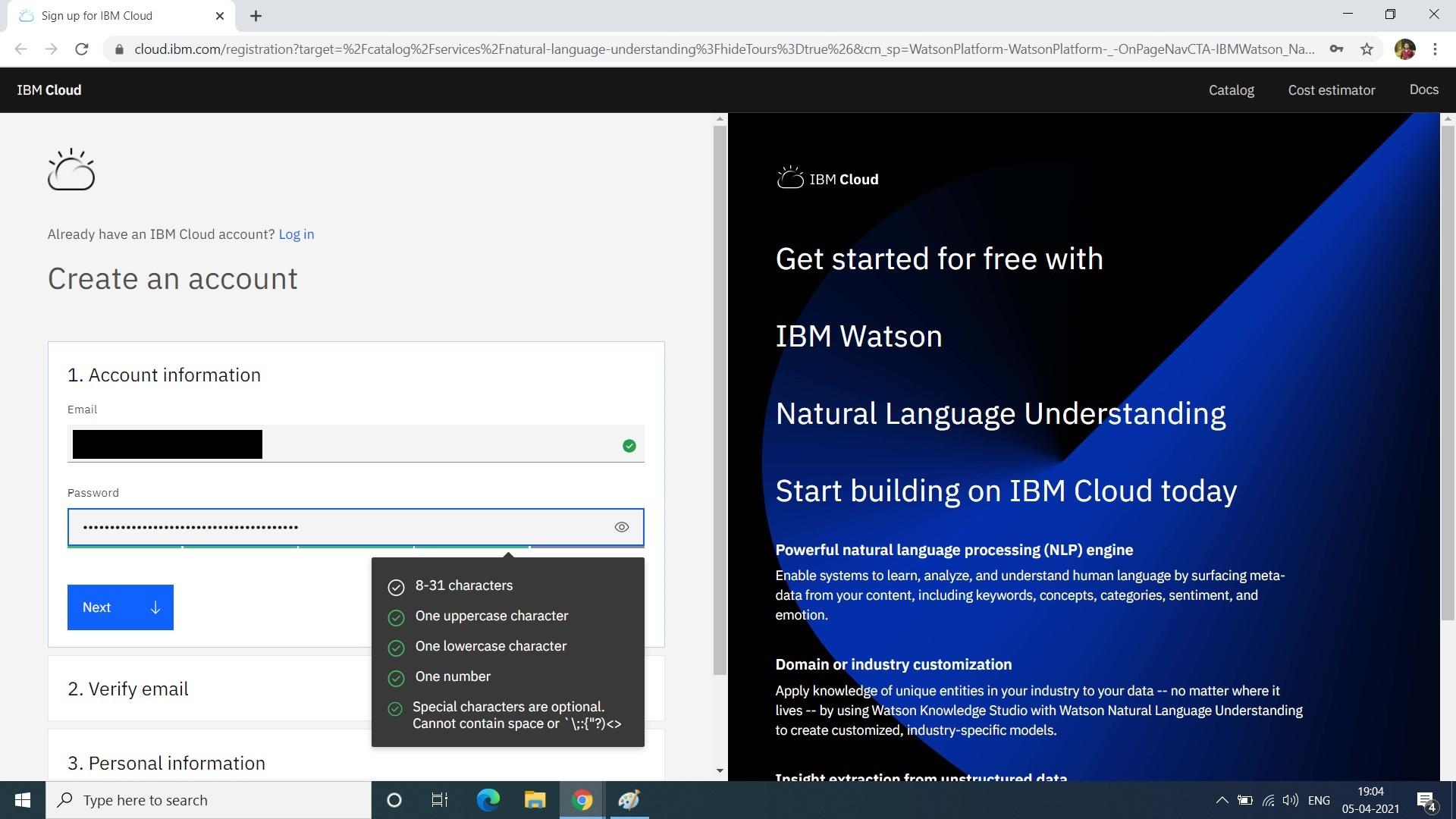This screenshot has height=819, width=1456.
Task: Click the Next button to proceed
Action: point(120,607)
